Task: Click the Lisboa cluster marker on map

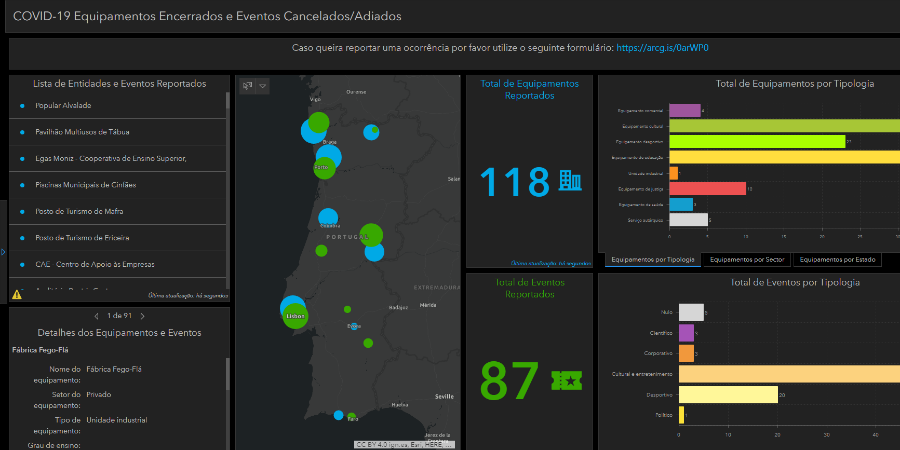Action: click(x=294, y=313)
